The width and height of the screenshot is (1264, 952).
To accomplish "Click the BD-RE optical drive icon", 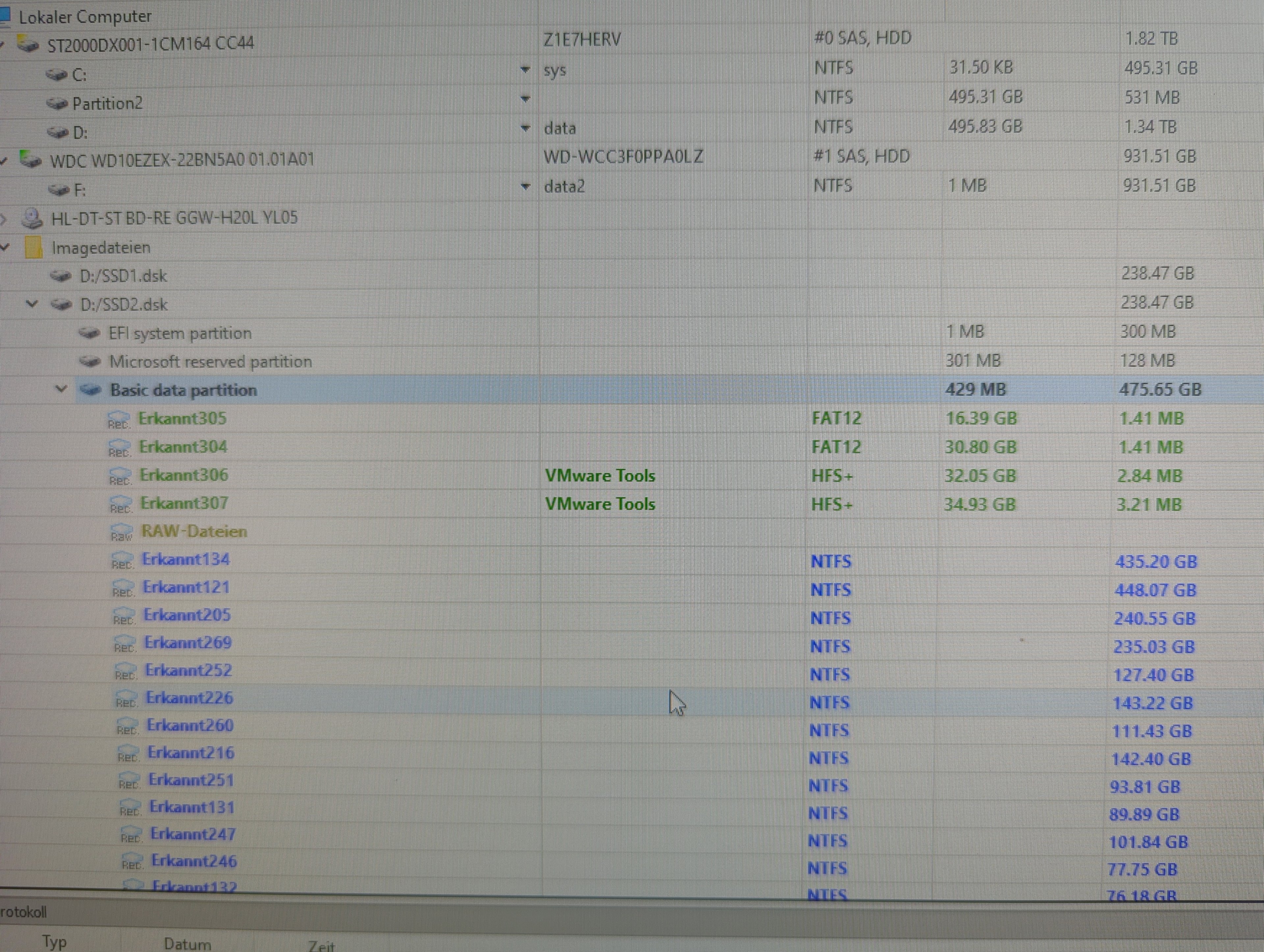I will [x=32, y=218].
